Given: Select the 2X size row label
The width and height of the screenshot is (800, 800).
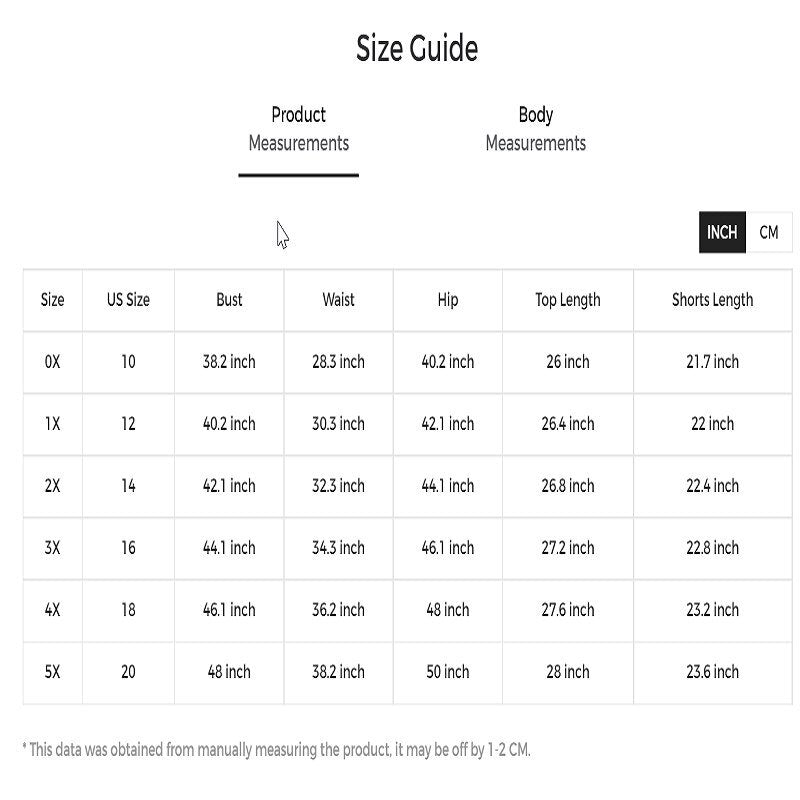Looking at the screenshot, I should click(x=52, y=486).
